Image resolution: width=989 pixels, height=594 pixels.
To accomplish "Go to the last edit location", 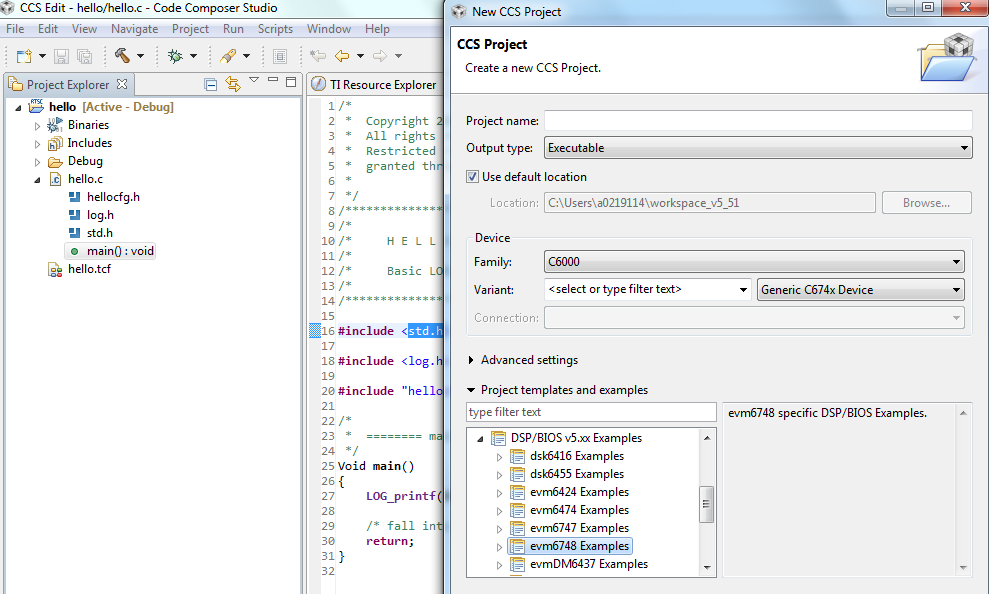I will click(318, 56).
